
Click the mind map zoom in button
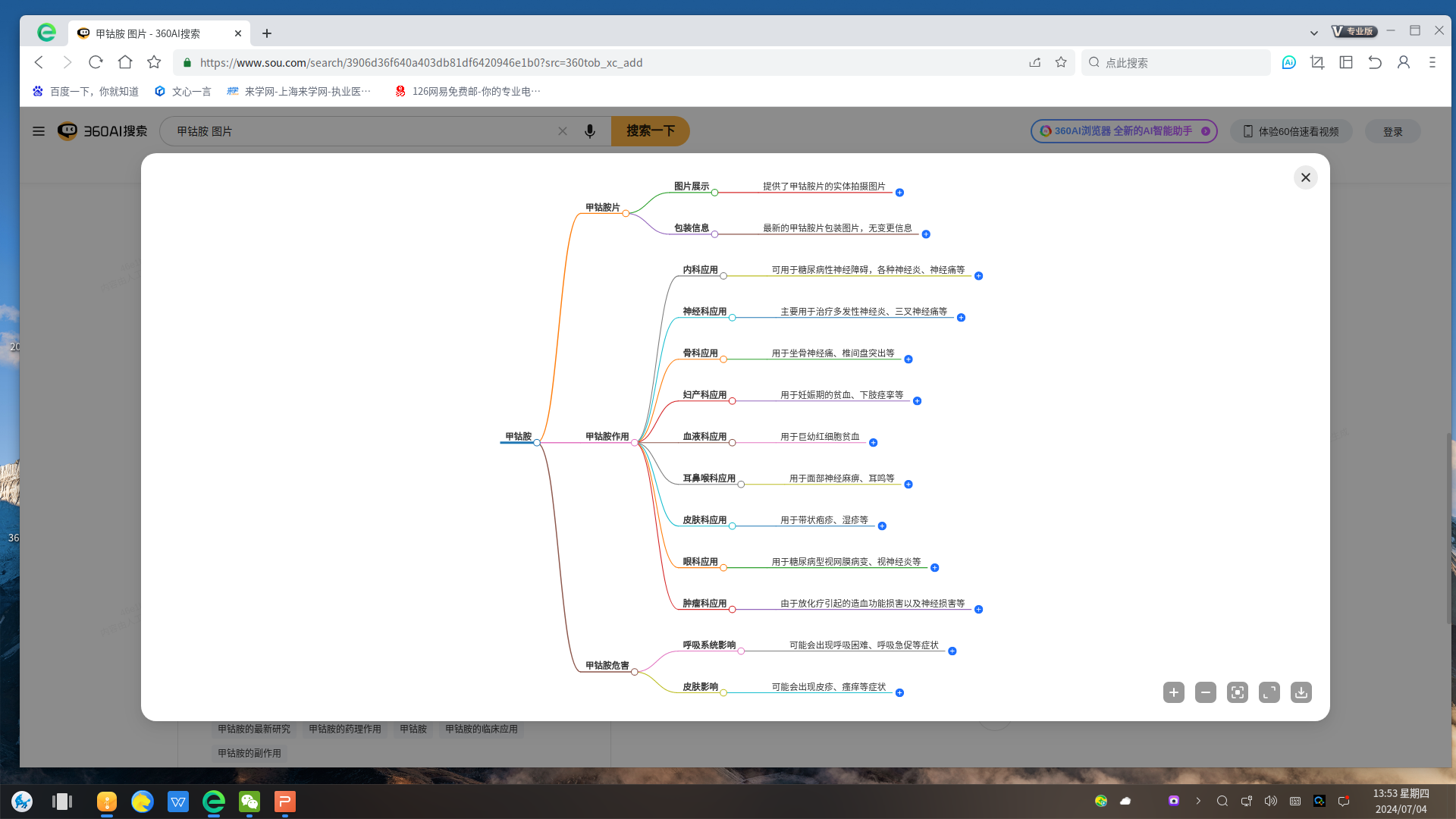tap(1173, 692)
